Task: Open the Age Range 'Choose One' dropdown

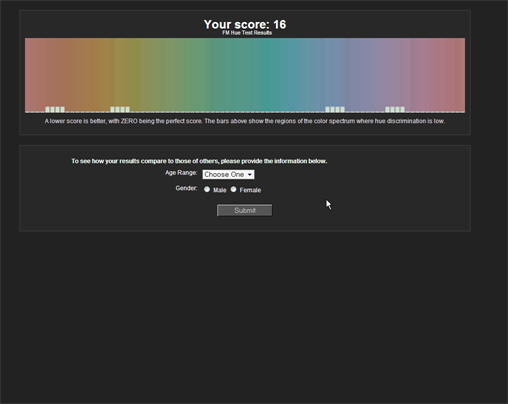Action: point(228,175)
